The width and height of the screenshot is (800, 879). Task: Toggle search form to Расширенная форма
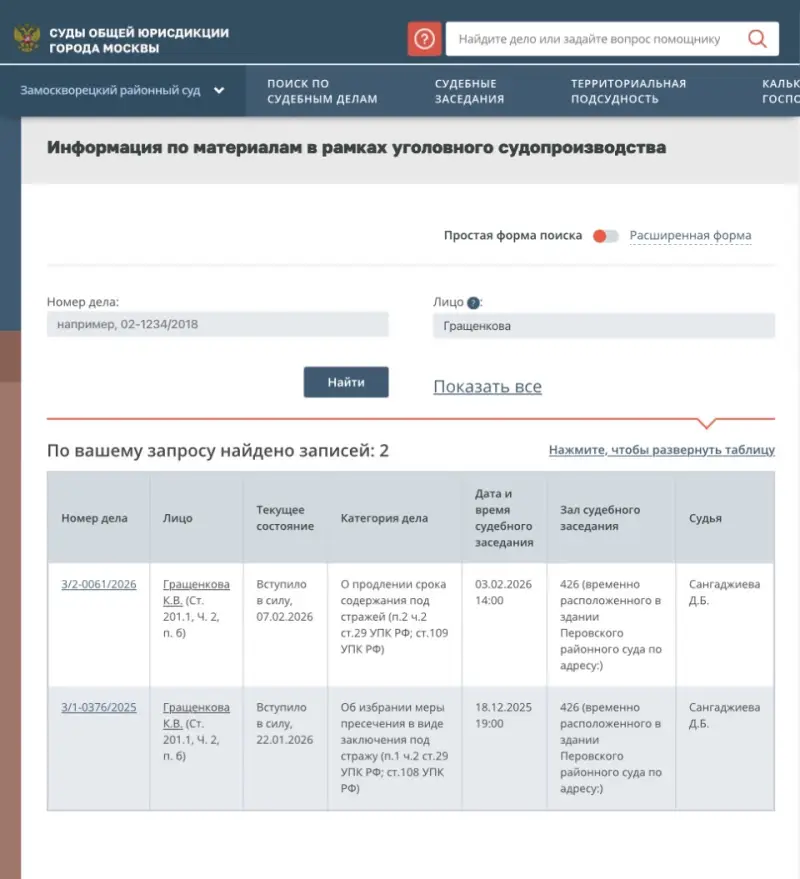pos(605,236)
